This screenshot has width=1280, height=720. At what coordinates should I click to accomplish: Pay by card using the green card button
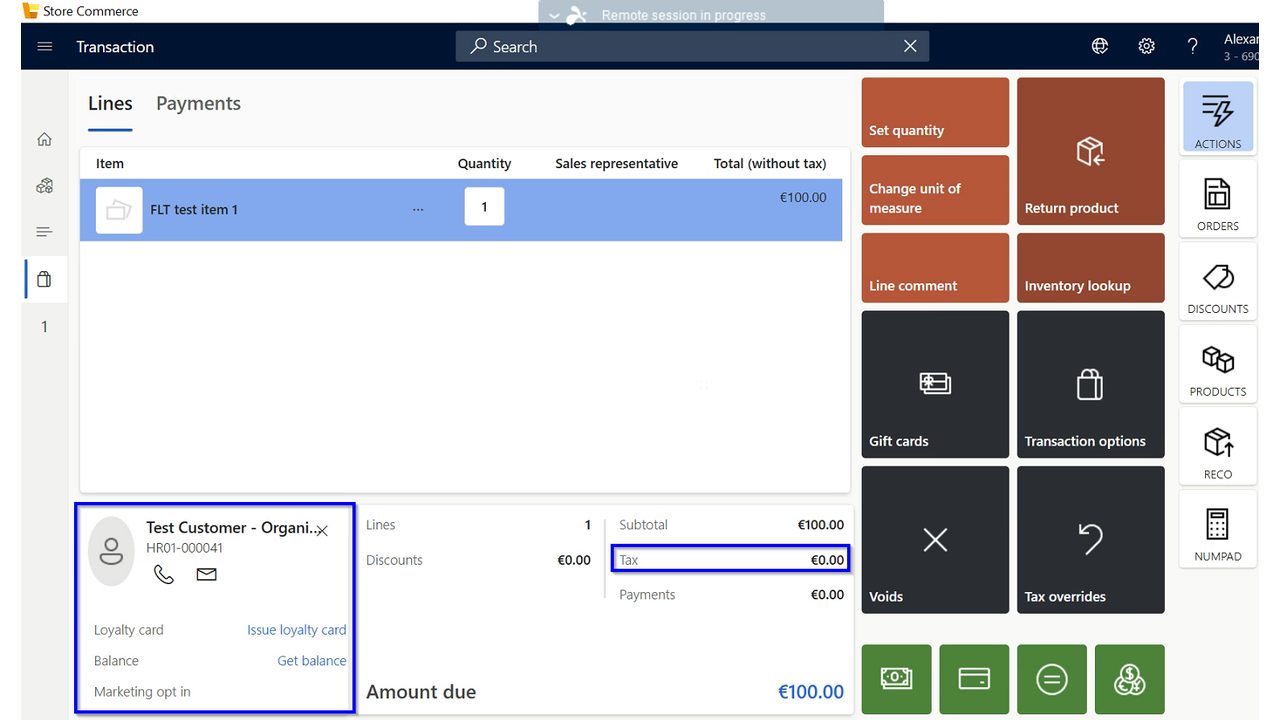974,679
